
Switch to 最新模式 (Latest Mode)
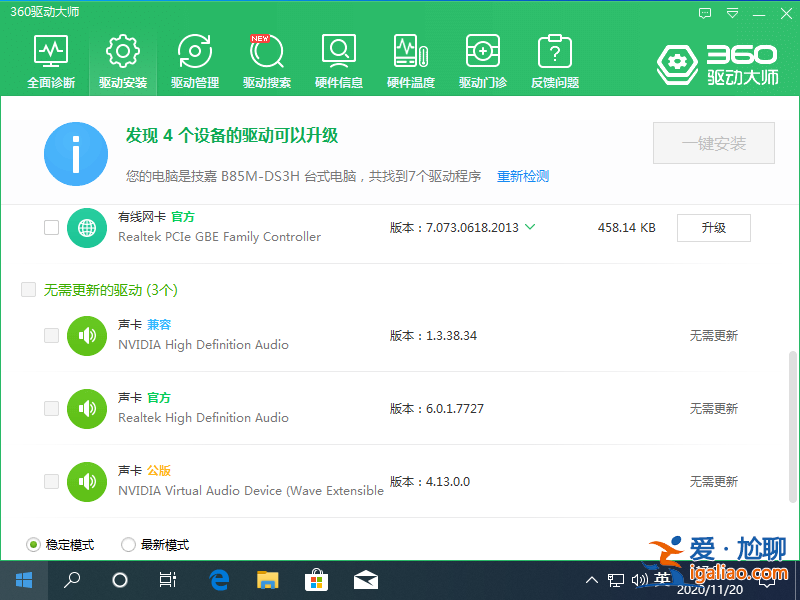[x=128, y=544]
